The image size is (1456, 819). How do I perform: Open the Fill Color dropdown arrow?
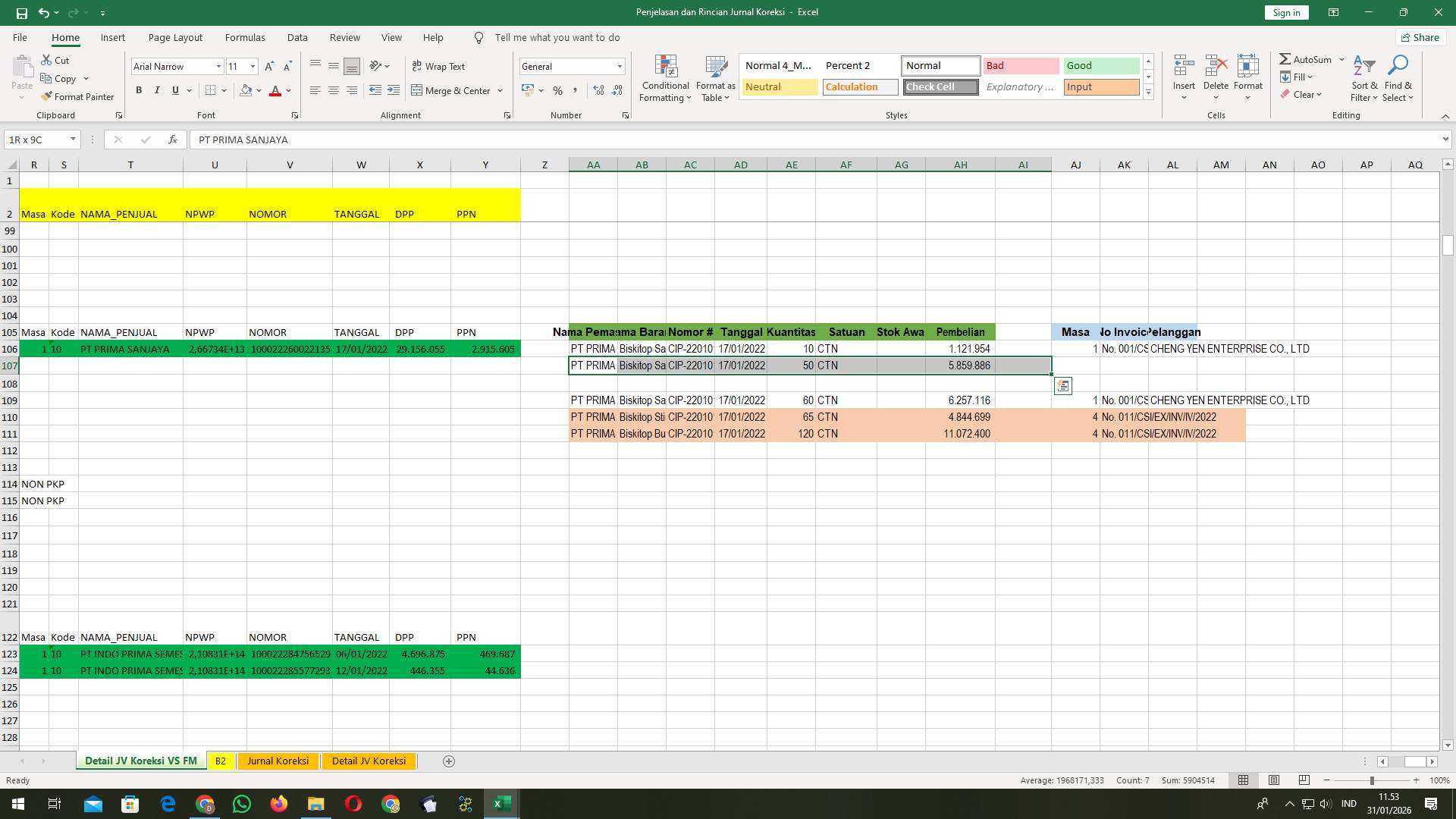pos(257,90)
